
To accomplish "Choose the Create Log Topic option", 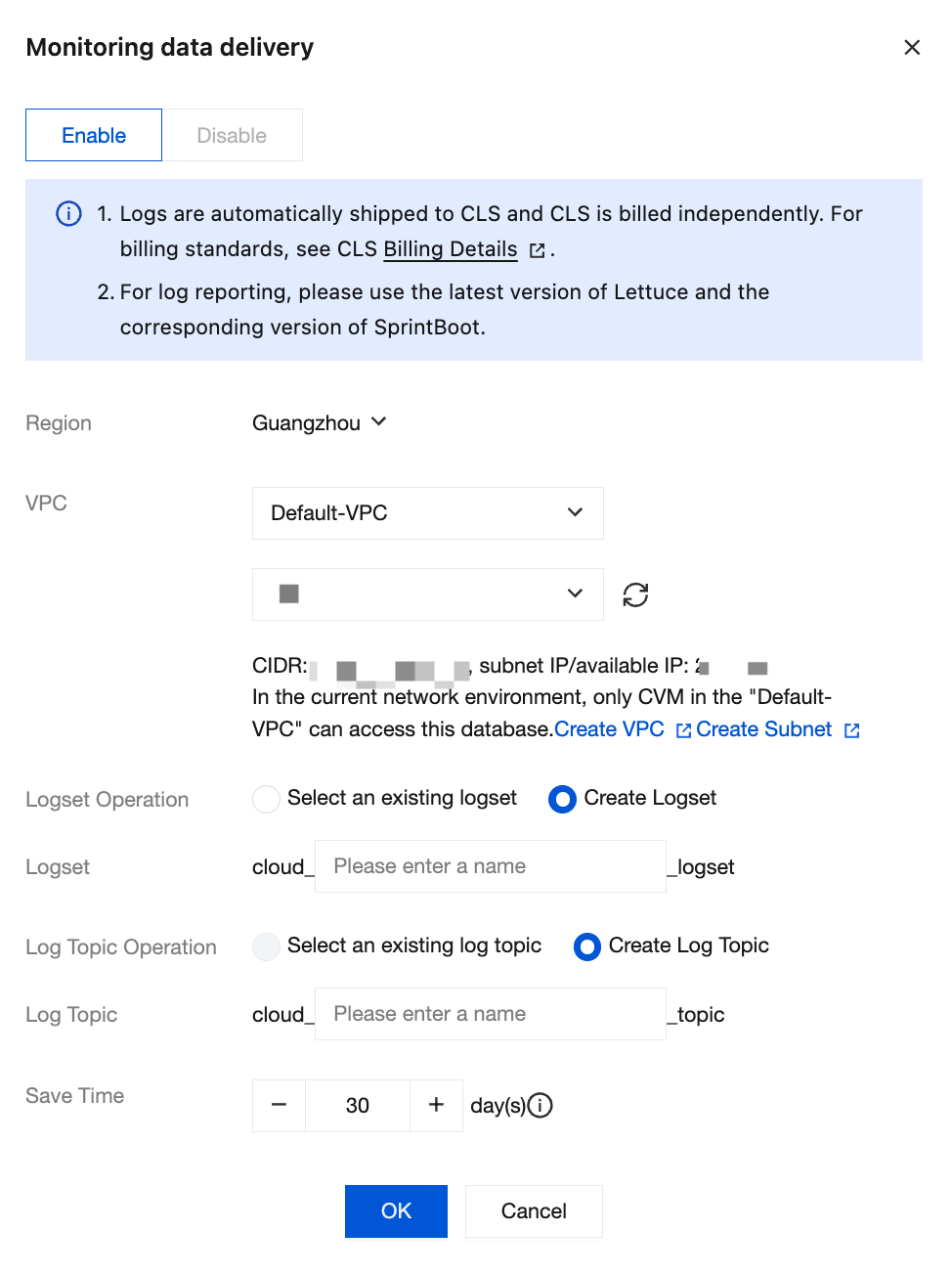I will tap(587, 946).
